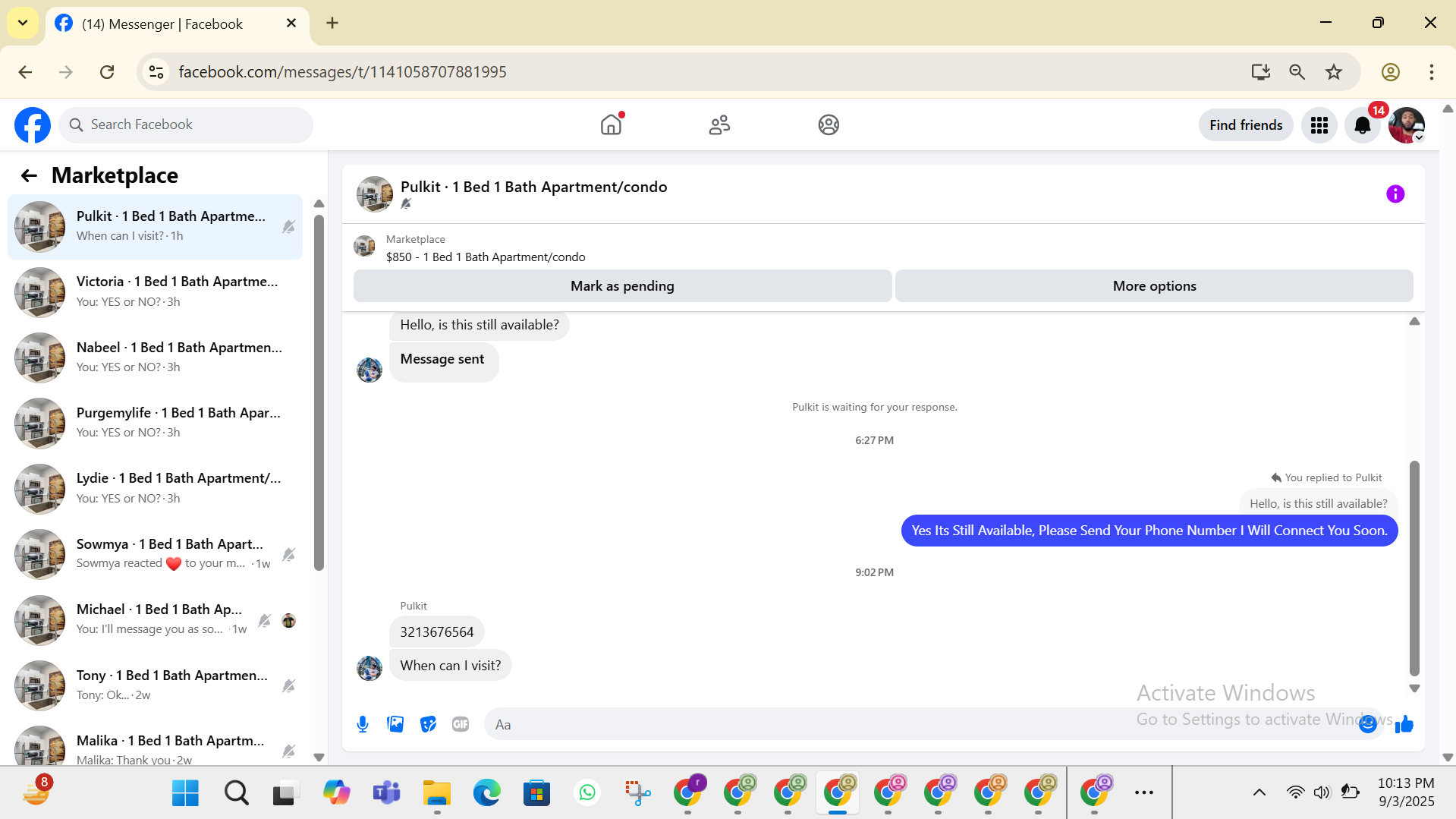Image resolution: width=1456 pixels, height=819 pixels.
Task: Expand Chrome tab search dropdown
Action: (x=23, y=23)
